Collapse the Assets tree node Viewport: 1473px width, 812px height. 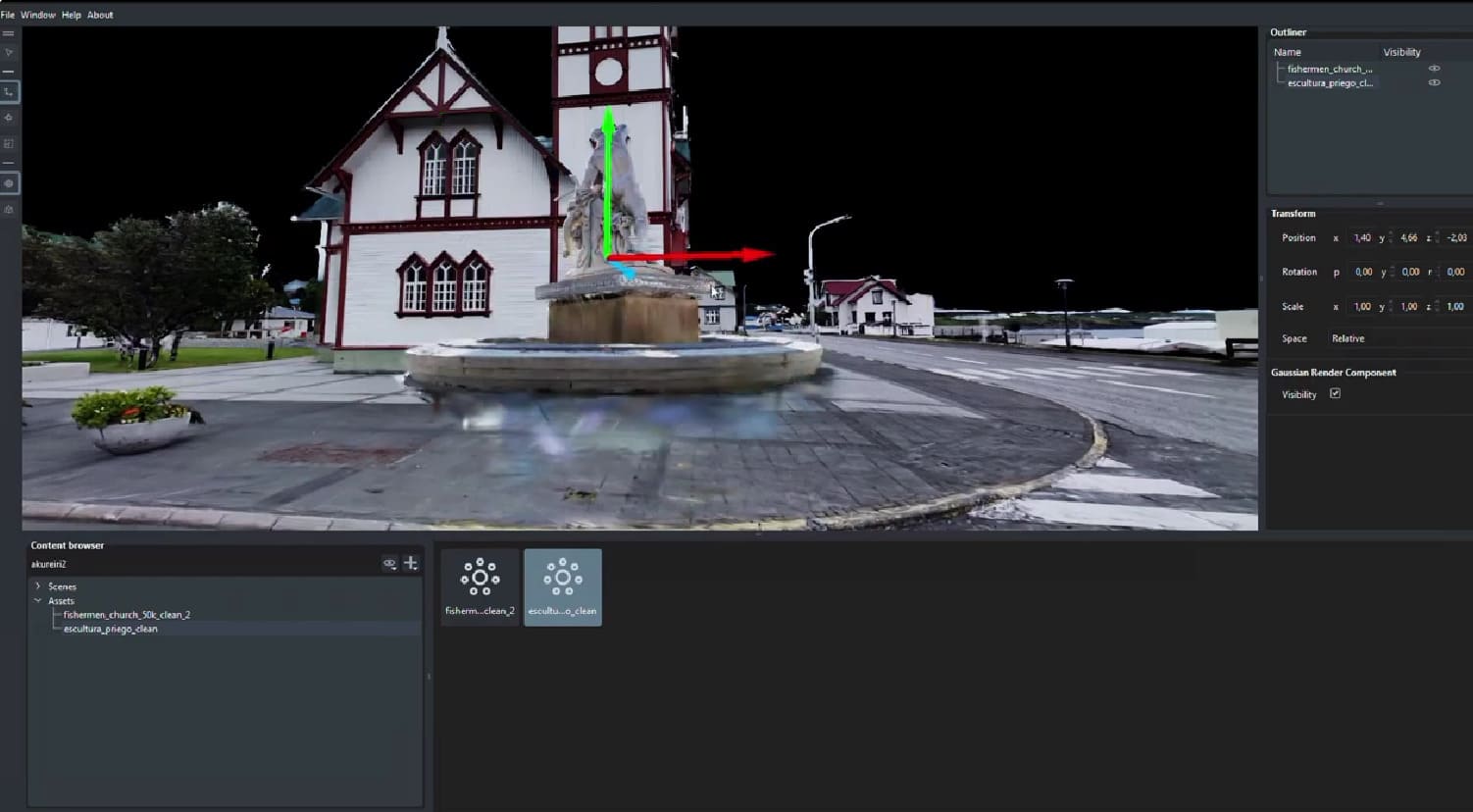tap(38, 600)
